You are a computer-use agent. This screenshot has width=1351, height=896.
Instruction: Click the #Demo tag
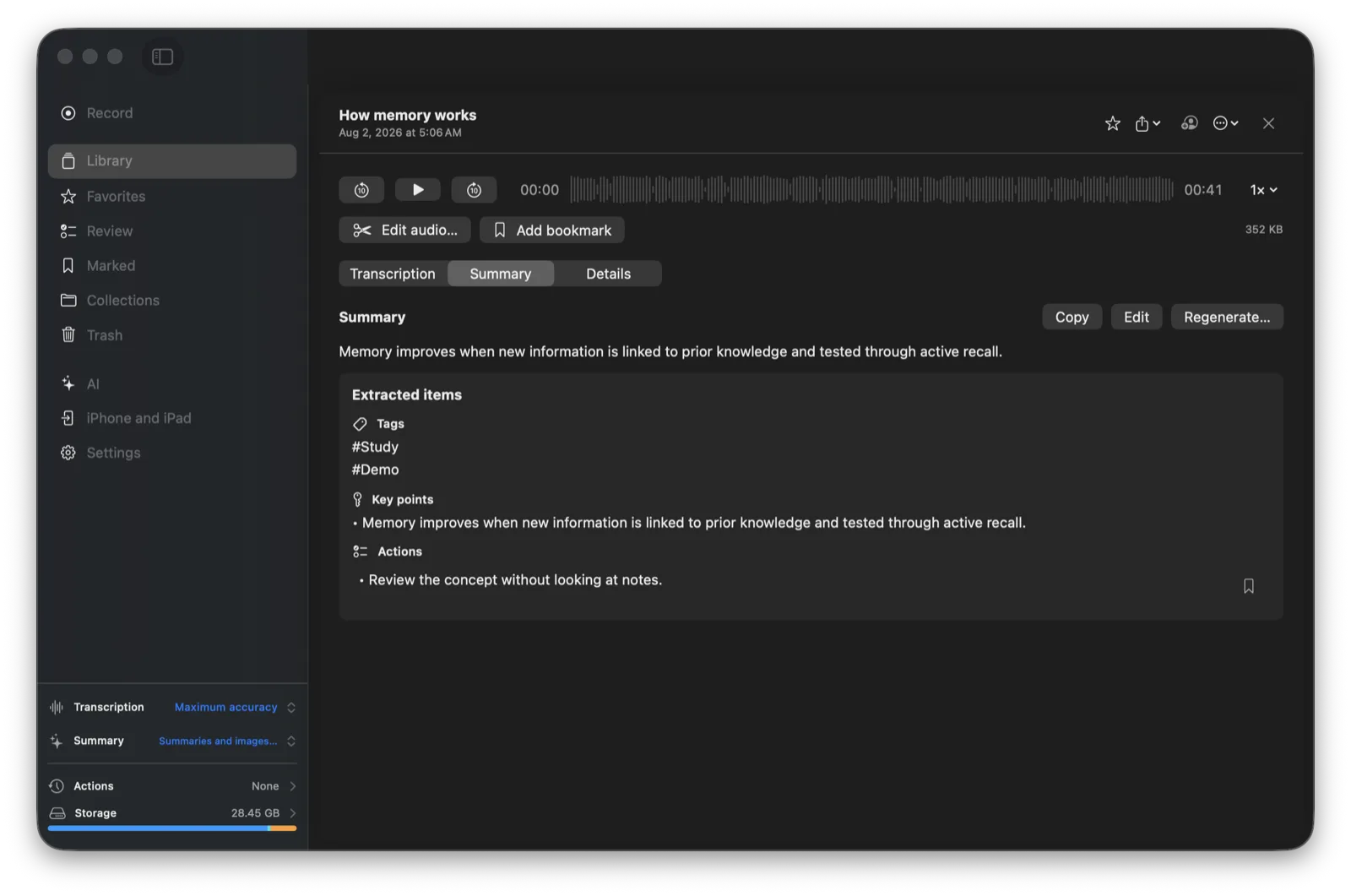coord(375,470)
